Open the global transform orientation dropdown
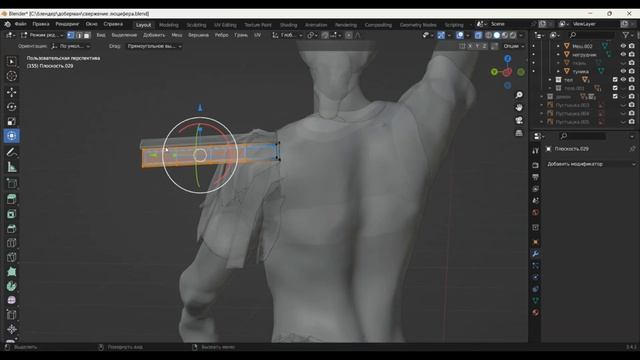Viewport: 640px width, 360px height. tap(287, 36)
